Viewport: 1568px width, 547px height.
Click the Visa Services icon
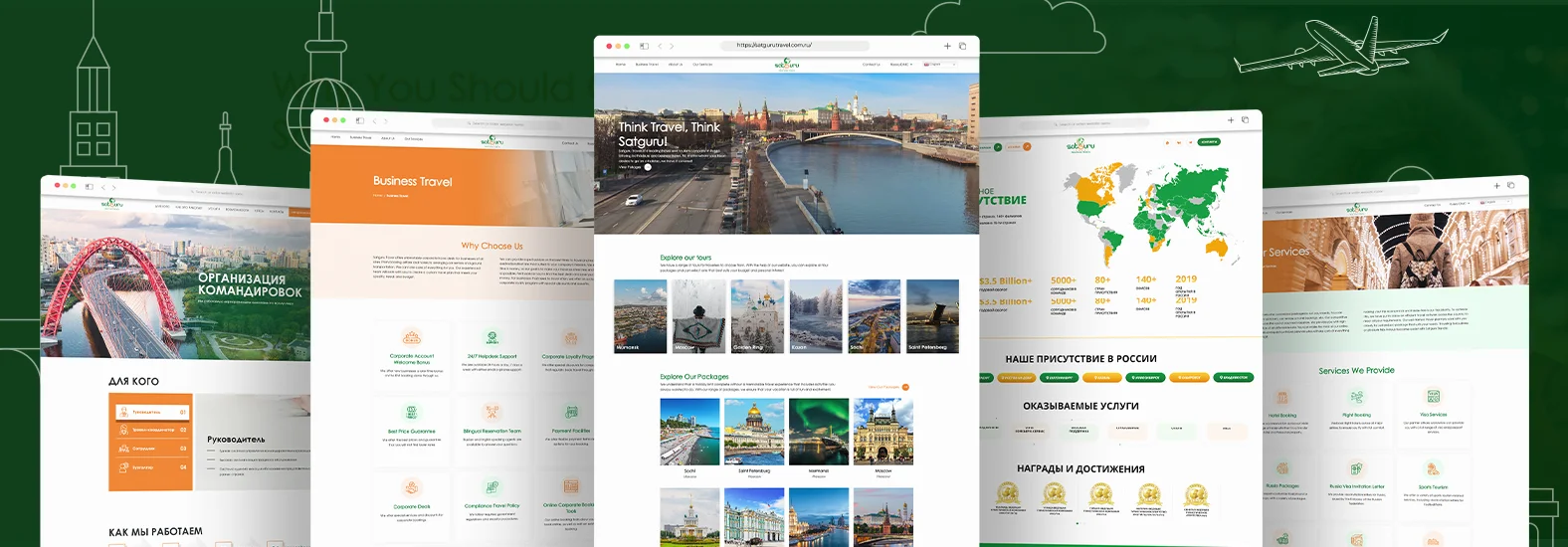click(1433, 396)
